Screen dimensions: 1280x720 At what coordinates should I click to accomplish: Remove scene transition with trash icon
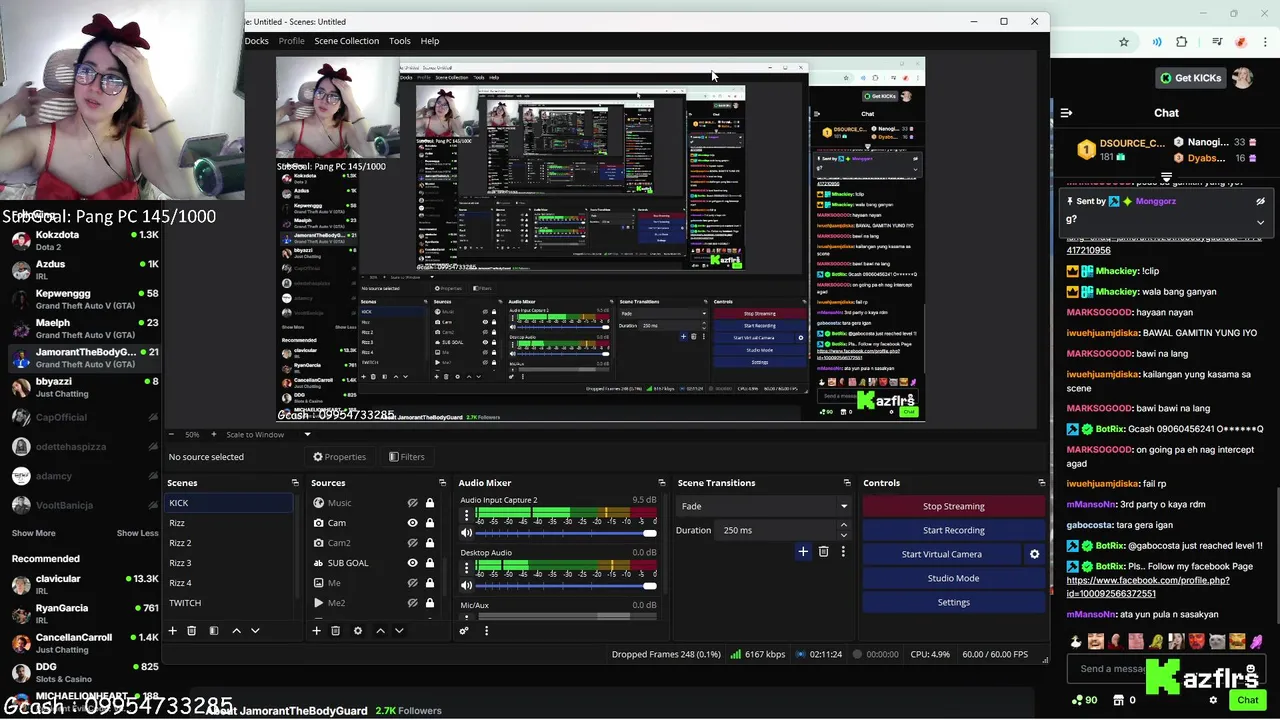(823, 551)
